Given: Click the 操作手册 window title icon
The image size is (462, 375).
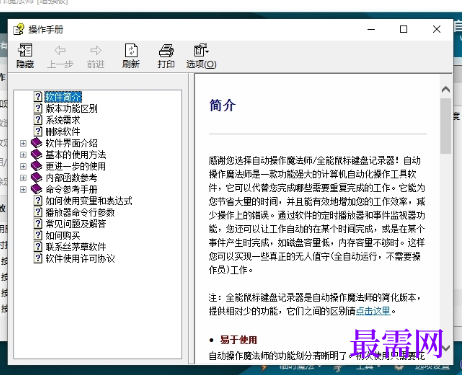Looking at the screenshot, I should pos(19,29).
